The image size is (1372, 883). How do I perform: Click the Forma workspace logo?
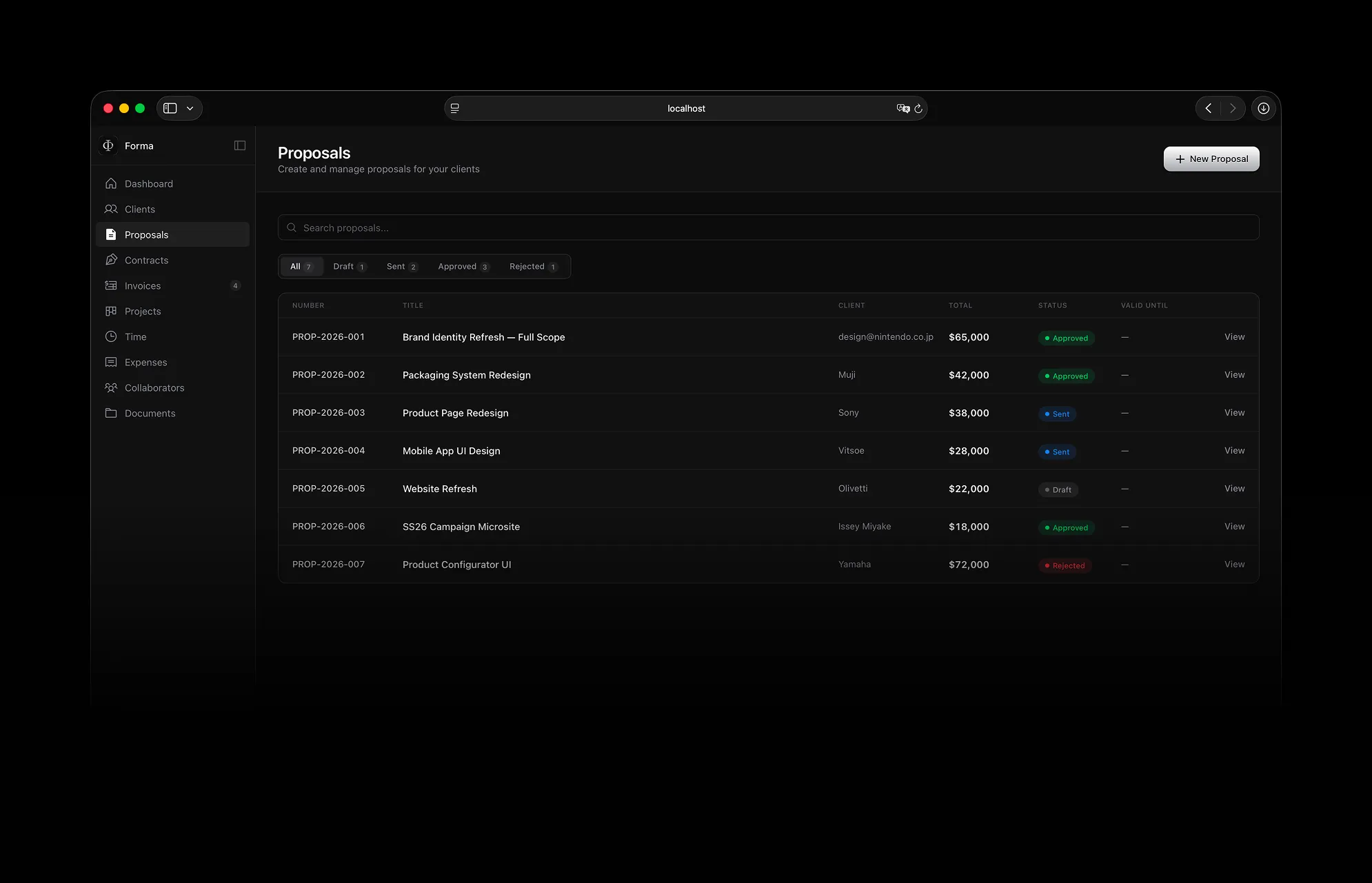pos(108,145)
